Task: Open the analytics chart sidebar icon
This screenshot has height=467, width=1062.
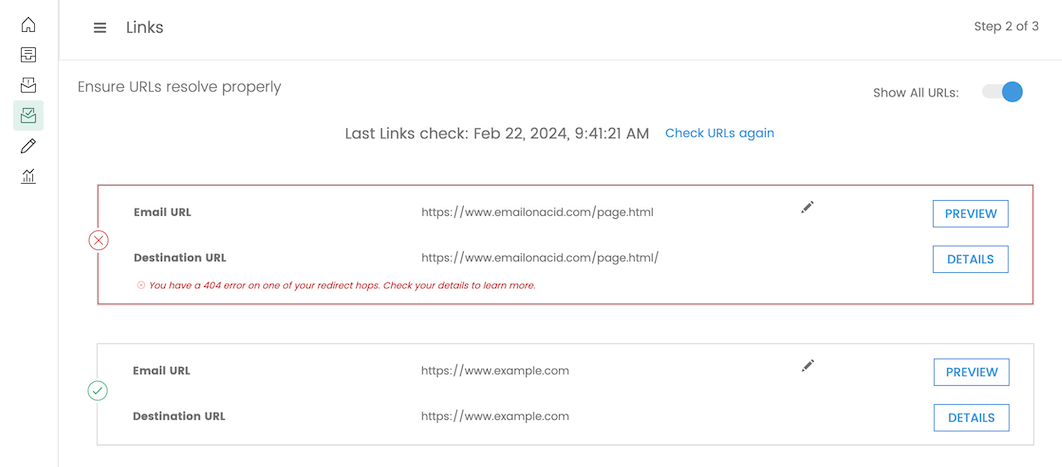Action: point(28,177)
